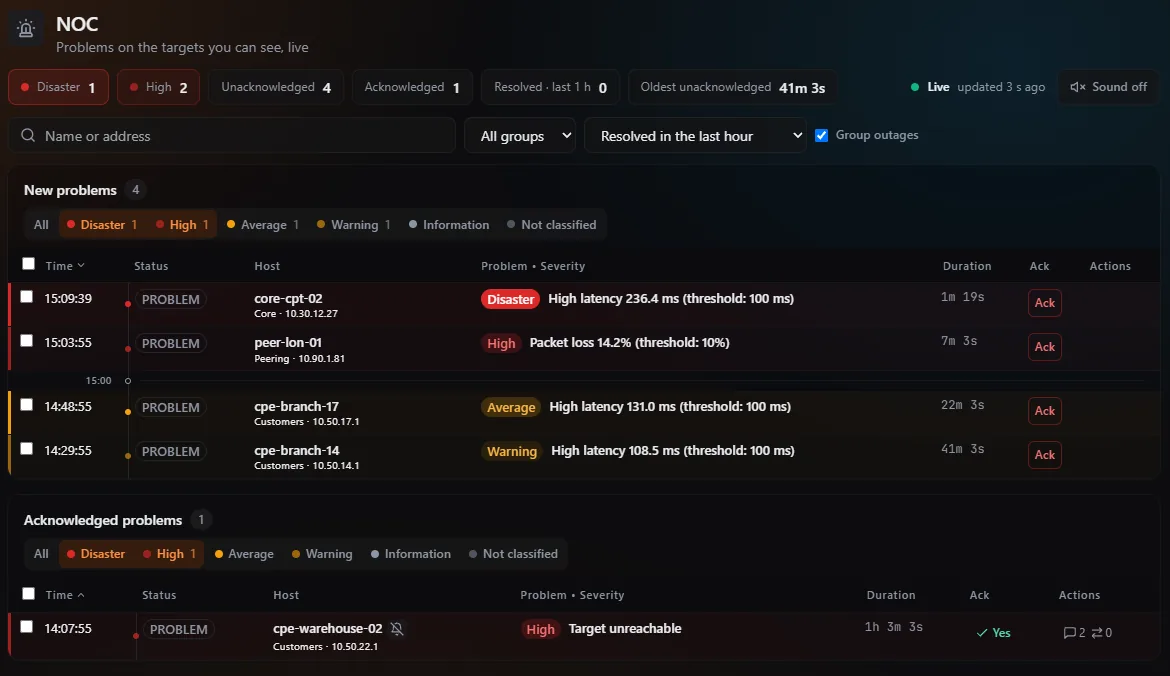This screenshot has width=1170, height=676.
Task: Select All filter in New problems
Action: click(41, 225)
